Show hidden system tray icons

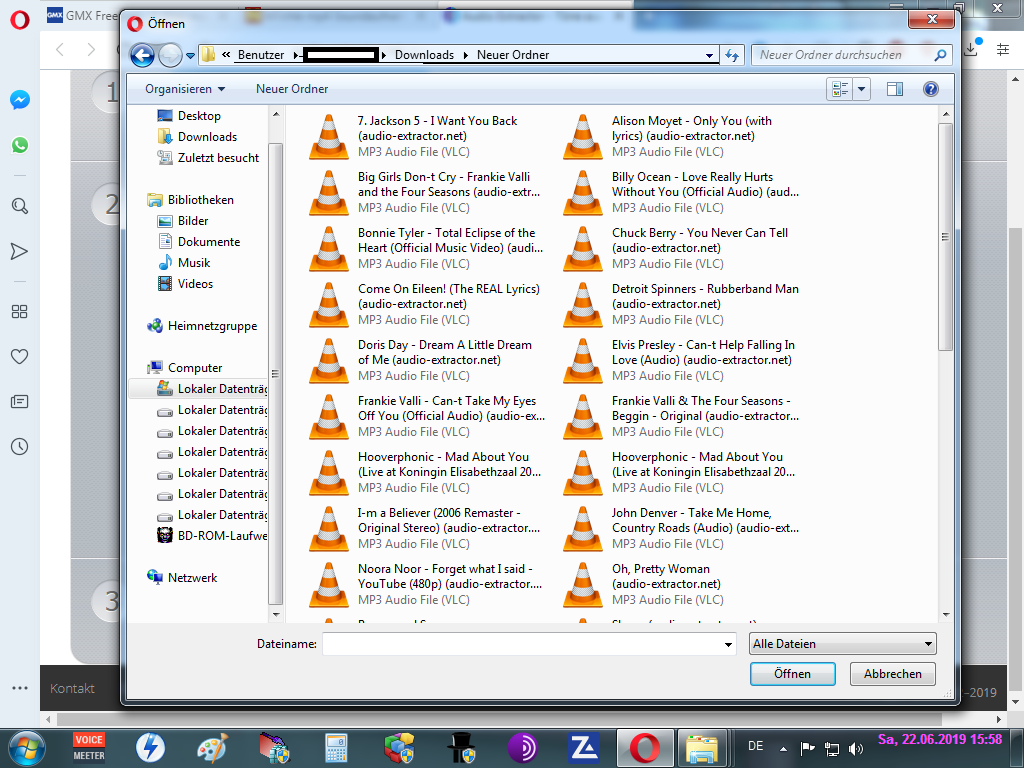[783, 749]
